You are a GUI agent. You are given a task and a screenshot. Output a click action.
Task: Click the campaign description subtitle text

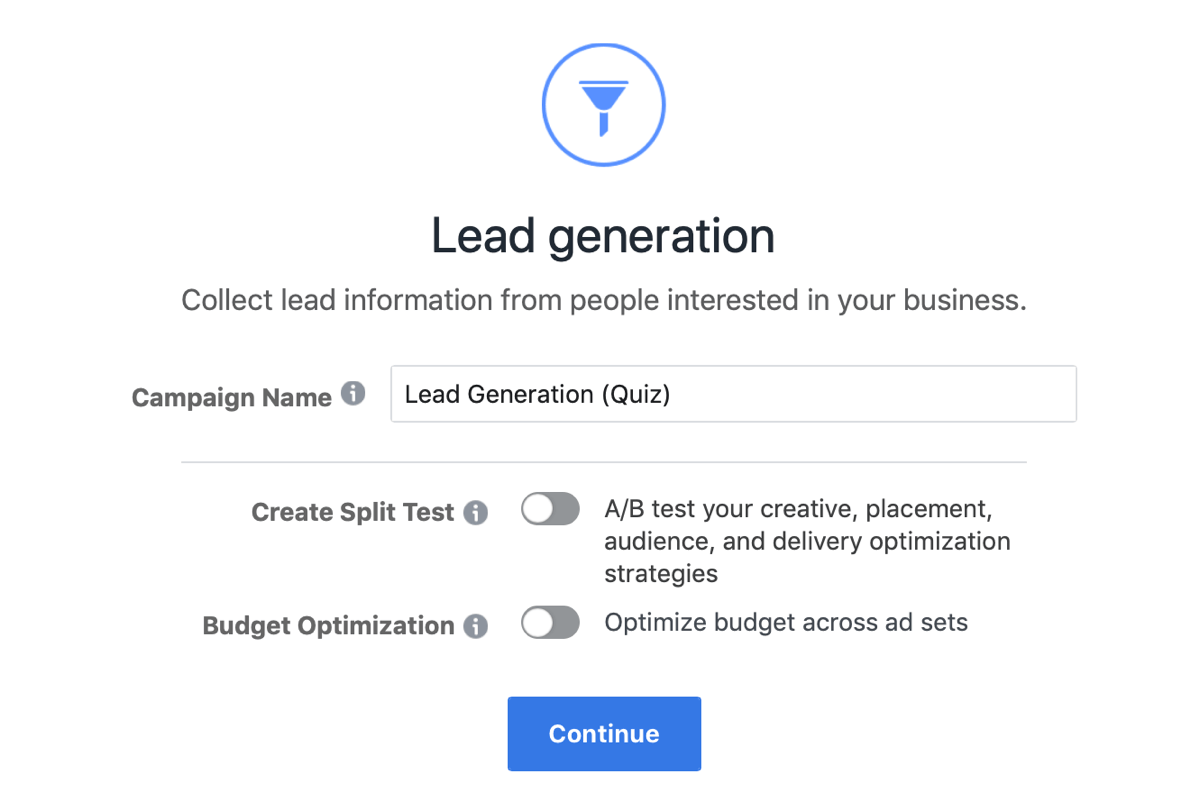pos(602,299)
